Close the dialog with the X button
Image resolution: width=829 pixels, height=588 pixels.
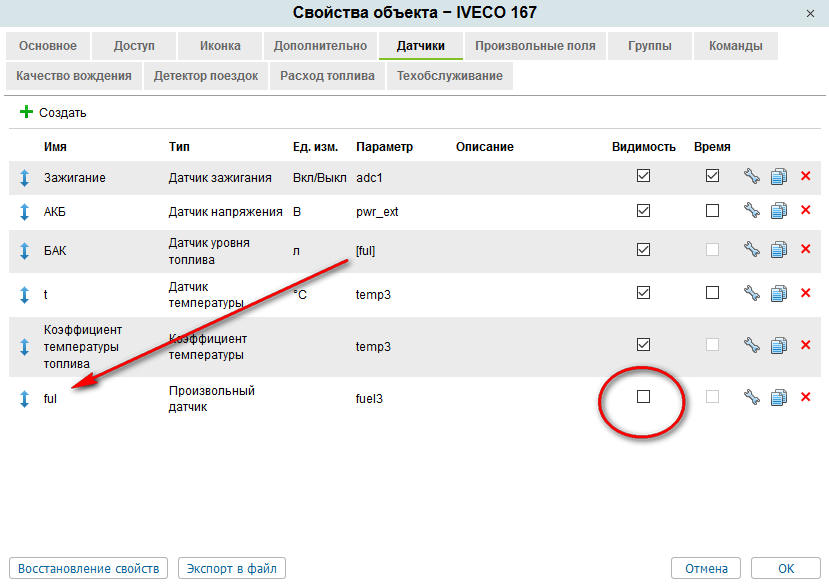click(x=810, y=13)
